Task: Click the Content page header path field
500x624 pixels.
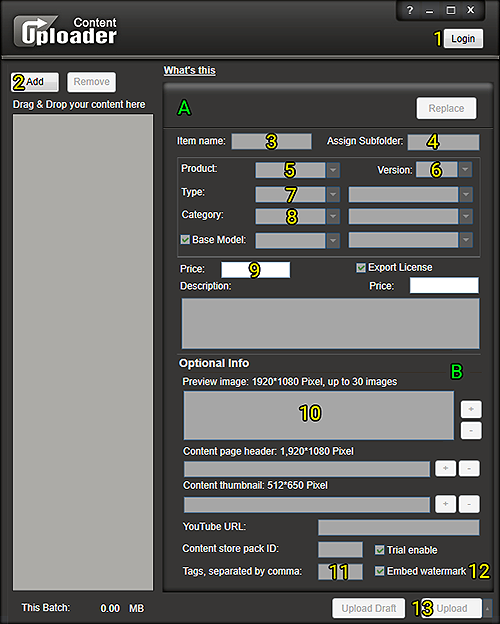Action: pos(307,469)
